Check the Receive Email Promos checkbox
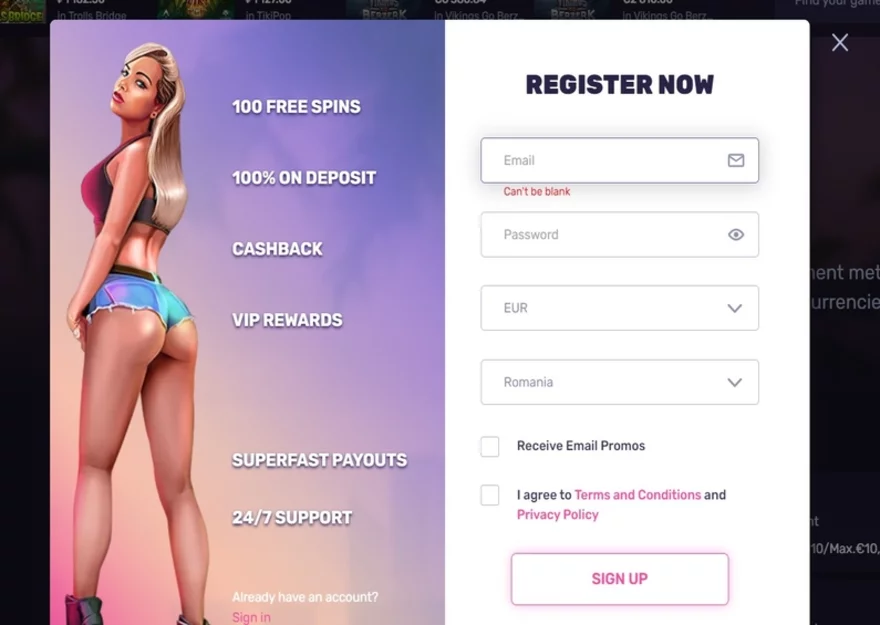880x625 pixels. [x=490, y=447]
